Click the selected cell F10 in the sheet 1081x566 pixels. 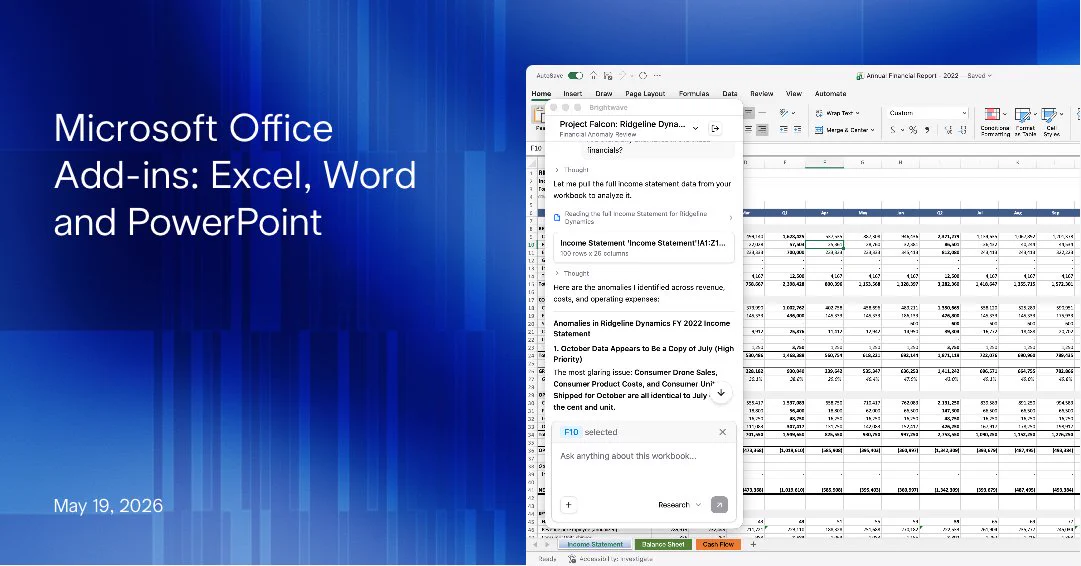tap(825, 245)
